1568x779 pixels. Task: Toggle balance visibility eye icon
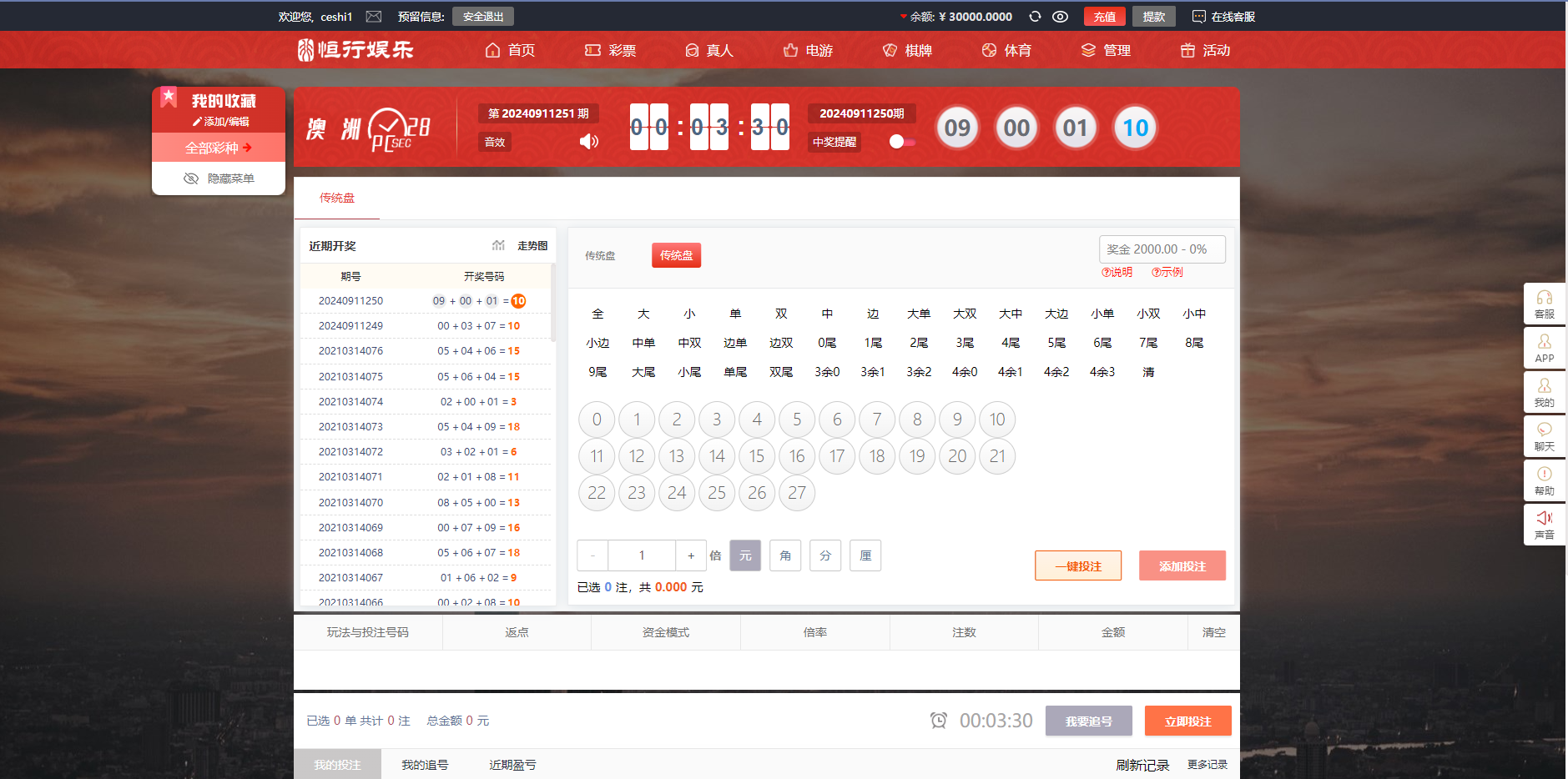[x=1060, y=17]
